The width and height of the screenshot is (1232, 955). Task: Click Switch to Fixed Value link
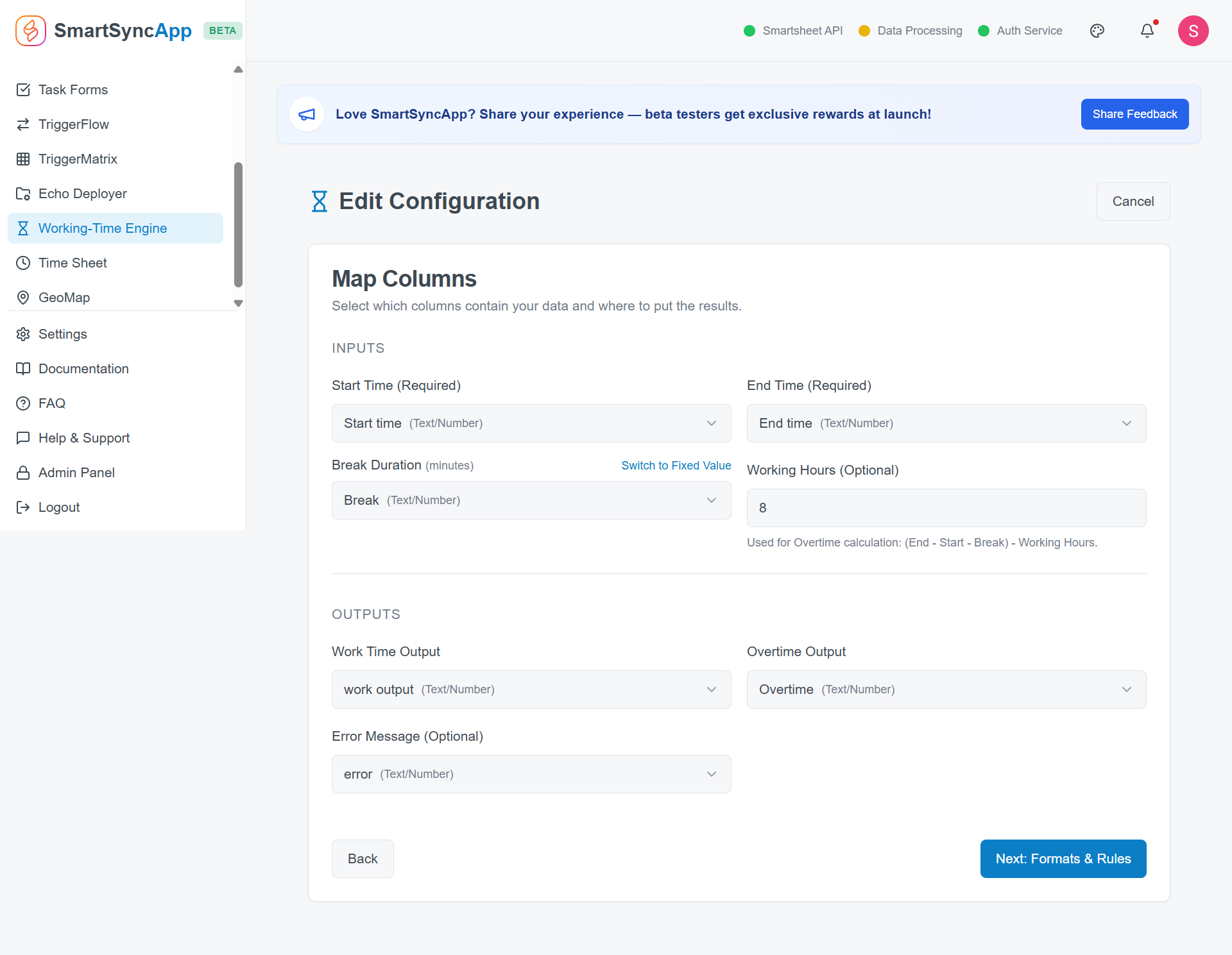tap(676, 466)
